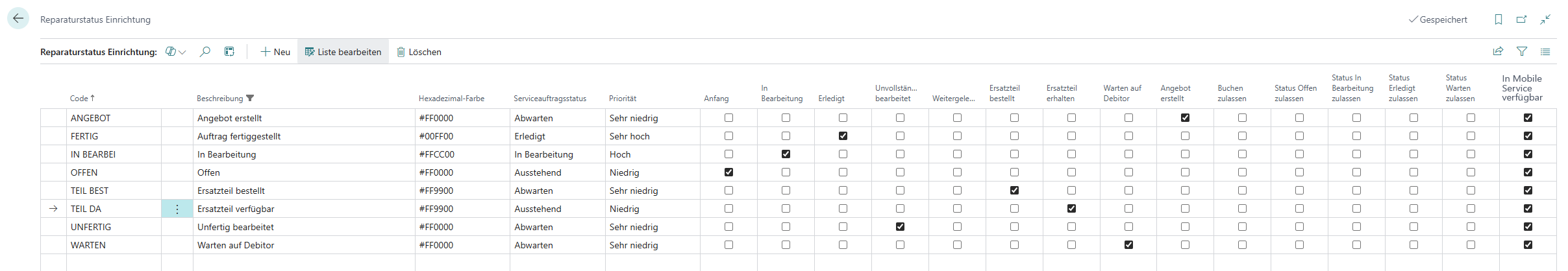Click the share icon in toolbar

[x=1499, y=52]
